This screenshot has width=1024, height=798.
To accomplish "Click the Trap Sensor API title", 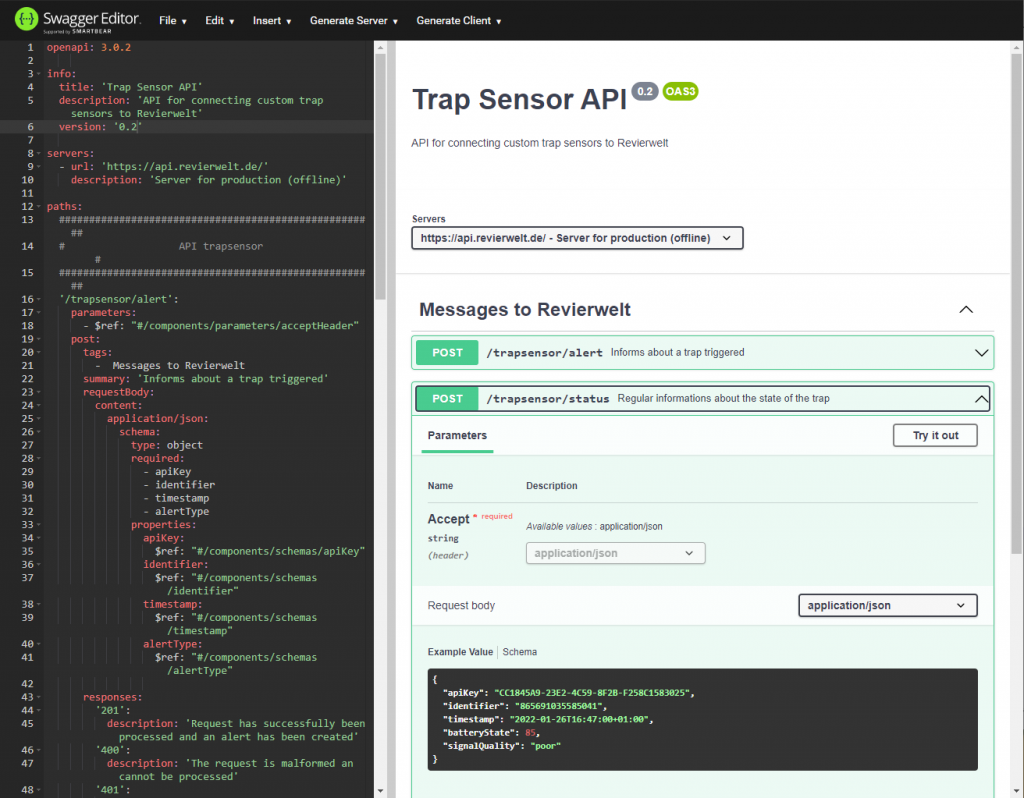I will (519, 99).
